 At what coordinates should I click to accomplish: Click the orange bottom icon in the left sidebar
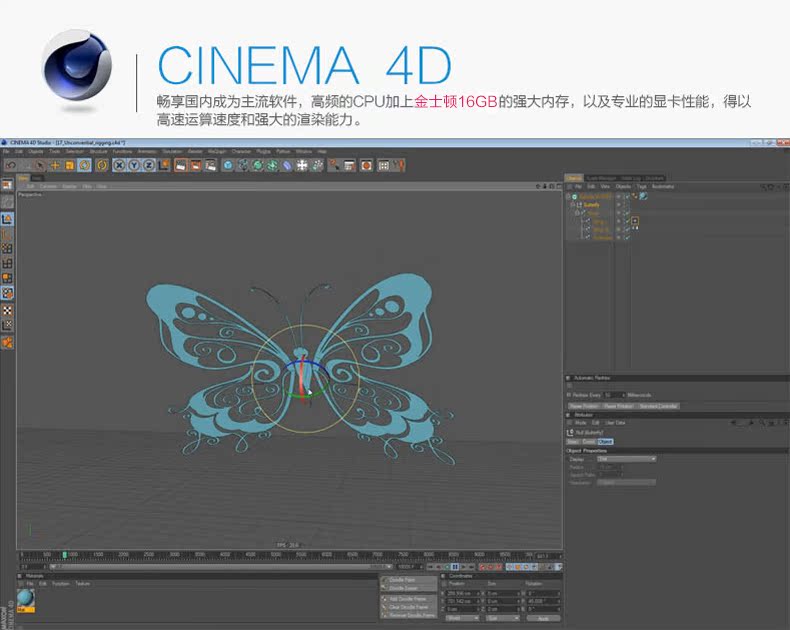point(7,343)
